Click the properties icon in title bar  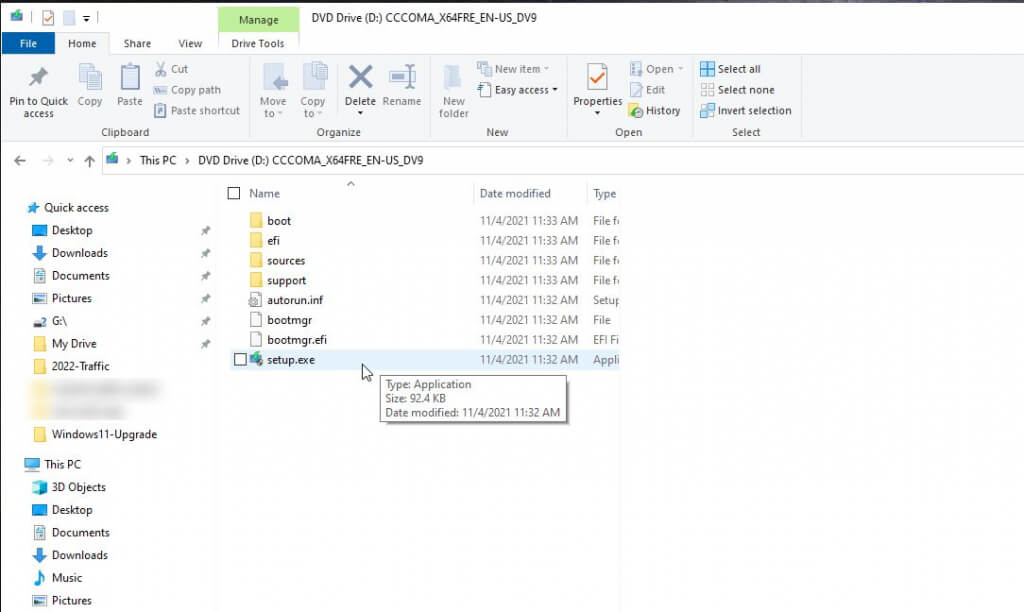48,18
